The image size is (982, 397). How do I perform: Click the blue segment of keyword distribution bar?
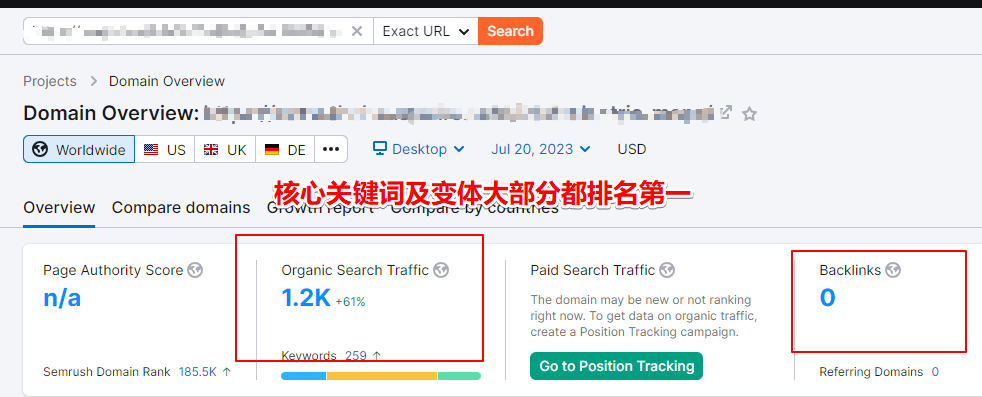304,376
